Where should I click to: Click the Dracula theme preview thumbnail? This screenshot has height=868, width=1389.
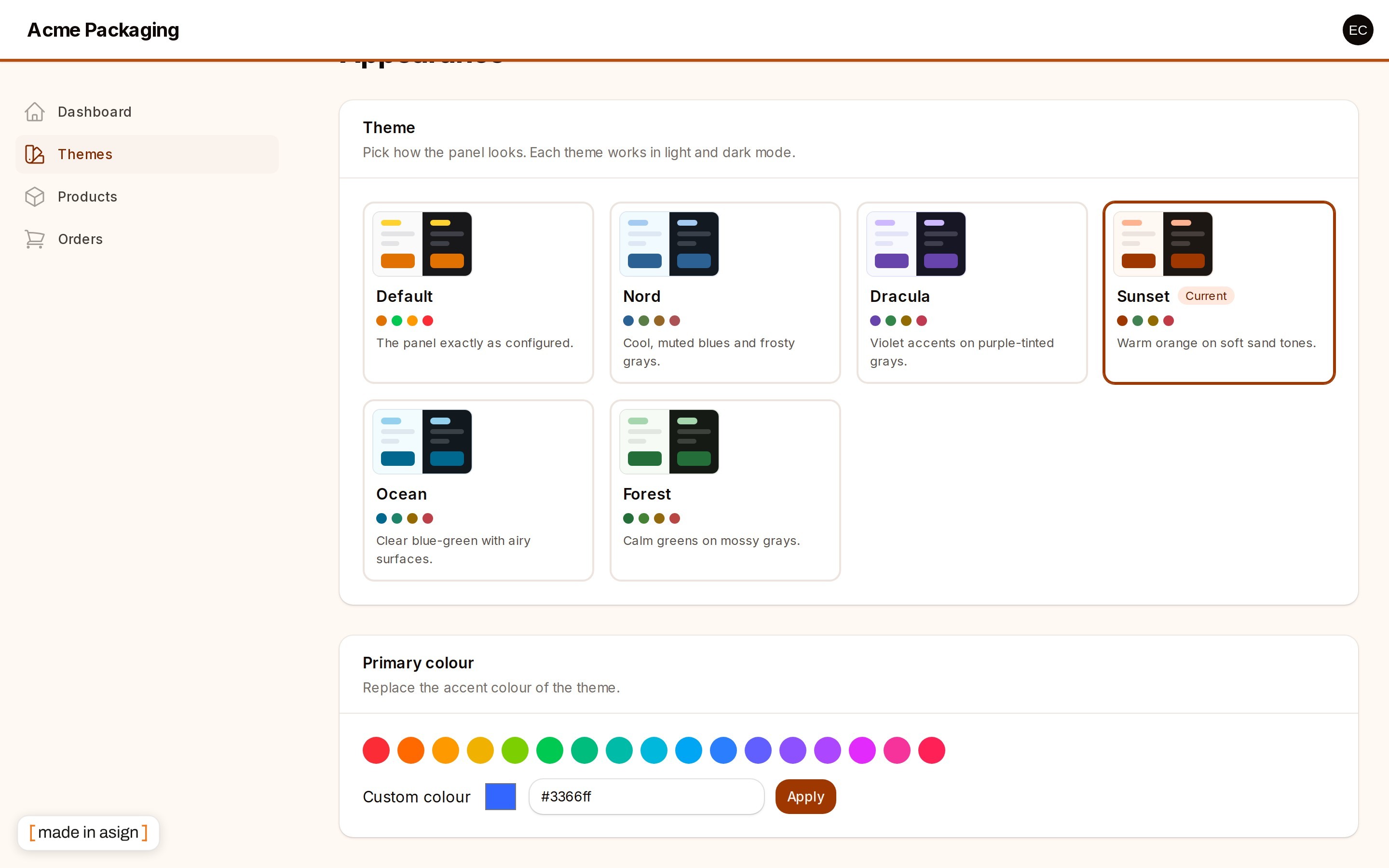tap(916, 244)
